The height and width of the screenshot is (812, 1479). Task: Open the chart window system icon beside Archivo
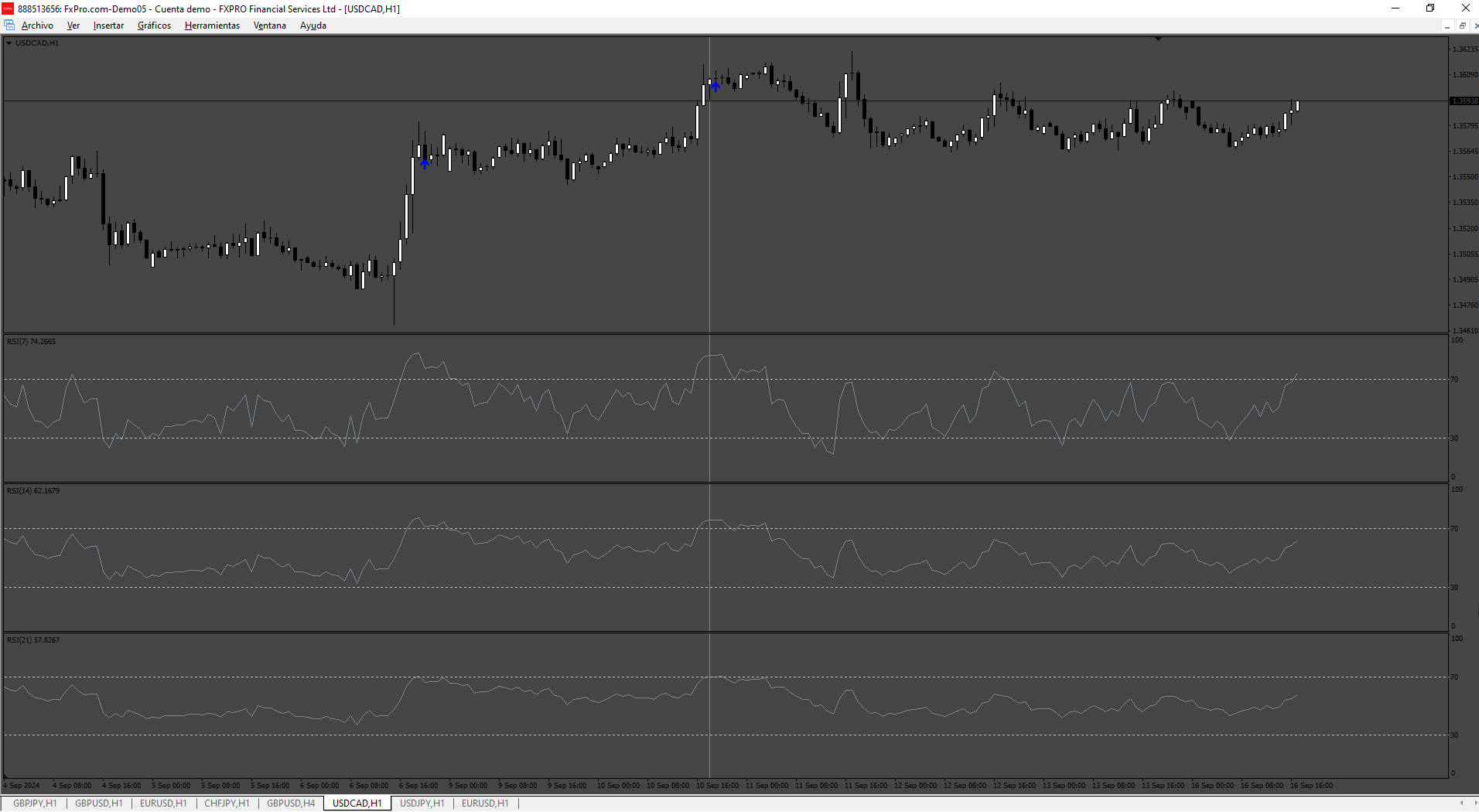tap(9, 26)
